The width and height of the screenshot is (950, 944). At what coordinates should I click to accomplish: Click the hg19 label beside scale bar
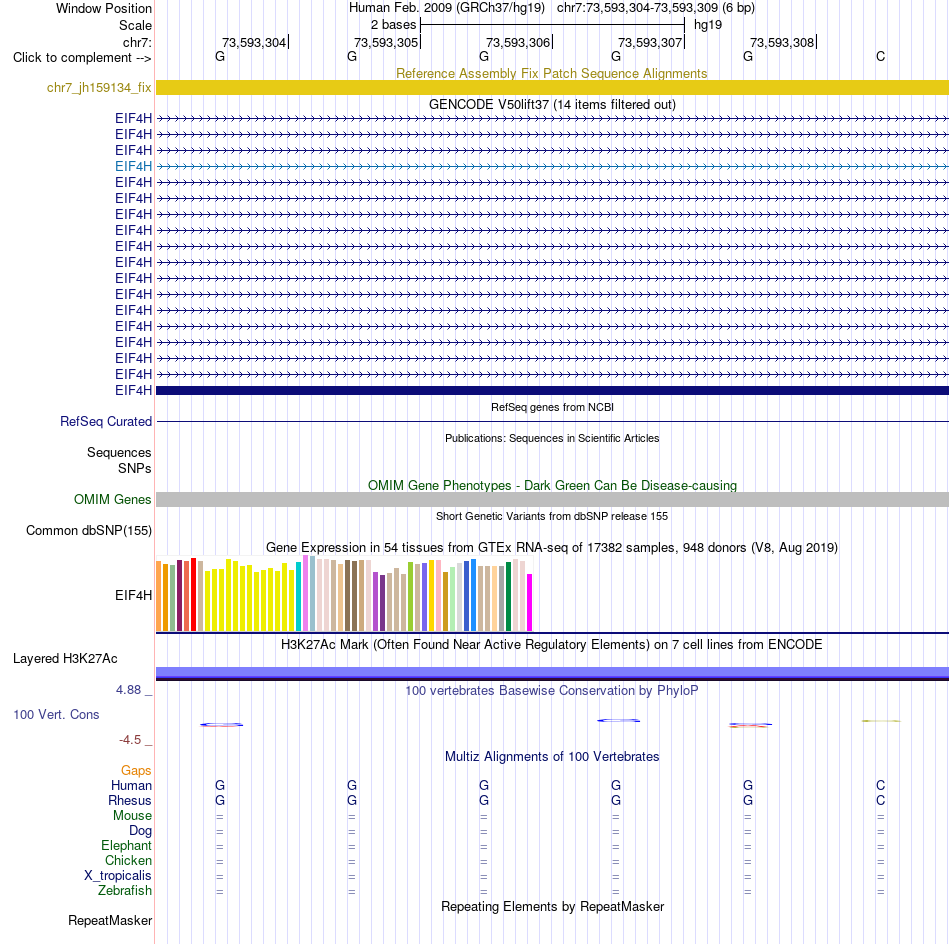pos(708,25)
